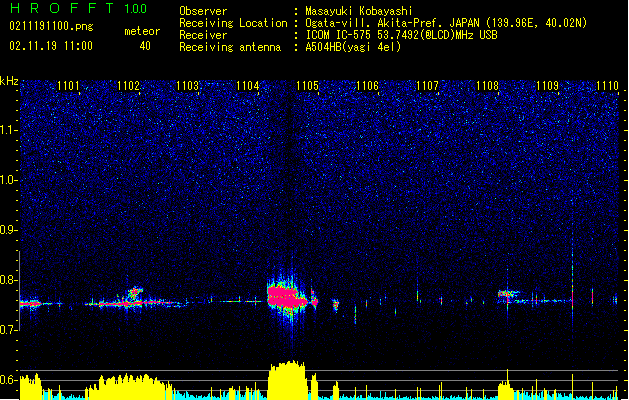Click the 1.0 frequency axis label
Viewport: 629px width, 400px height.
9,180
